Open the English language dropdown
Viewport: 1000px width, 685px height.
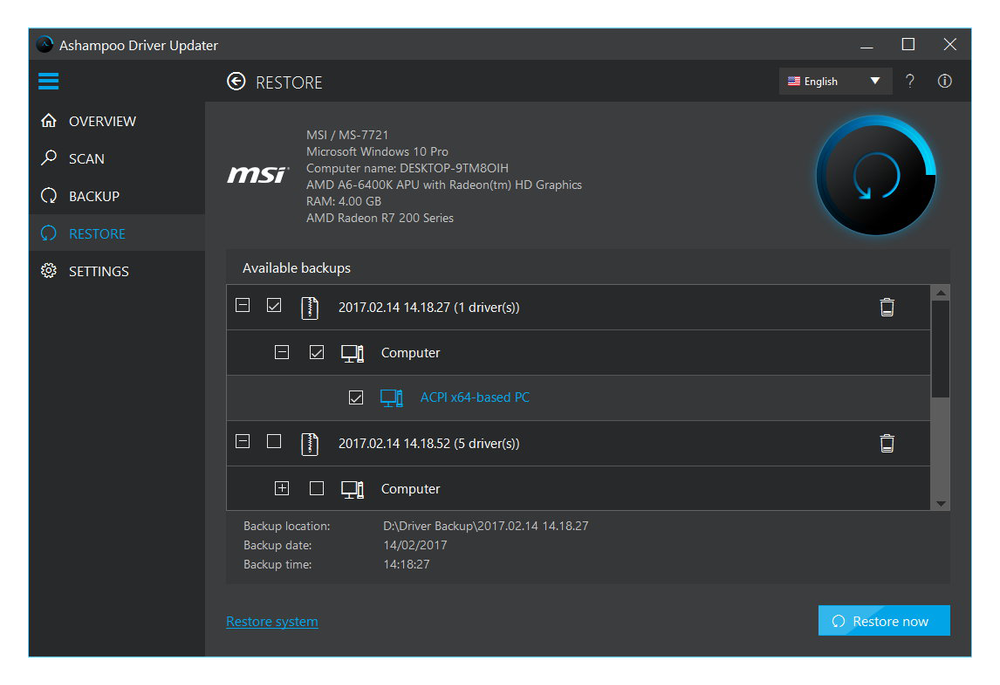(835, 81)
